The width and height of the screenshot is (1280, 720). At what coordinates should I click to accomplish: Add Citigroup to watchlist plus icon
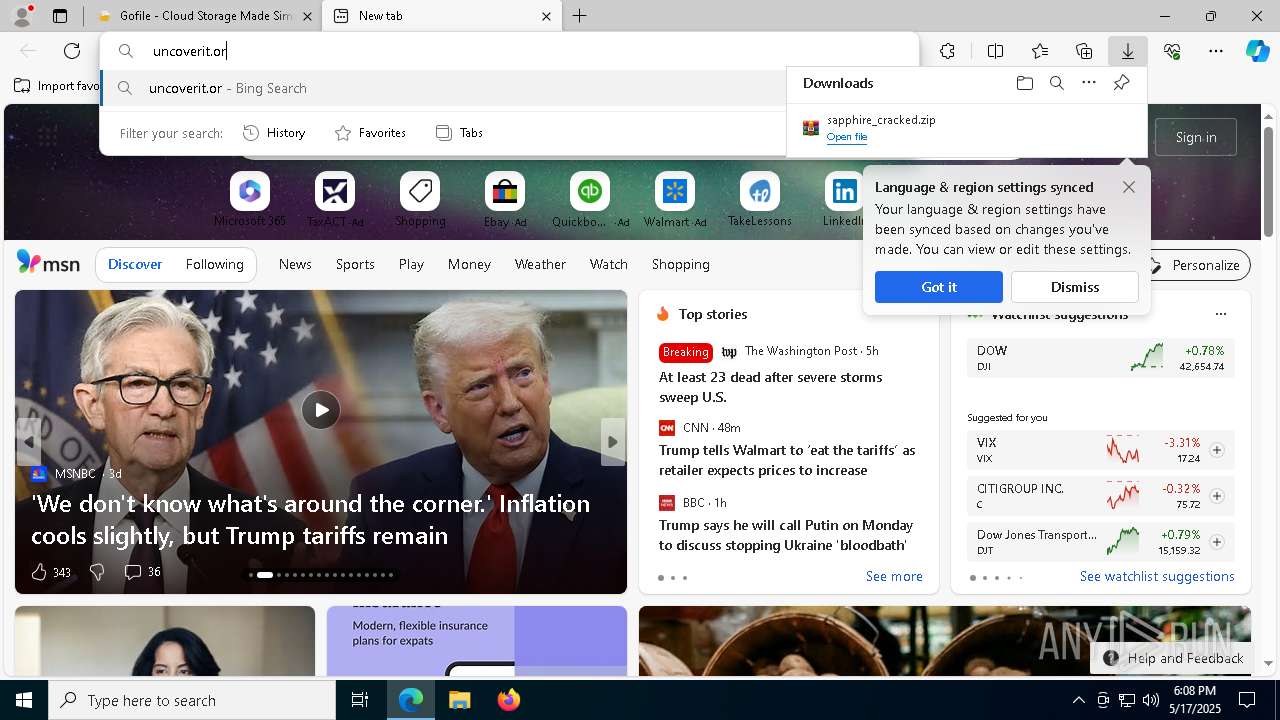[1217, 496]
